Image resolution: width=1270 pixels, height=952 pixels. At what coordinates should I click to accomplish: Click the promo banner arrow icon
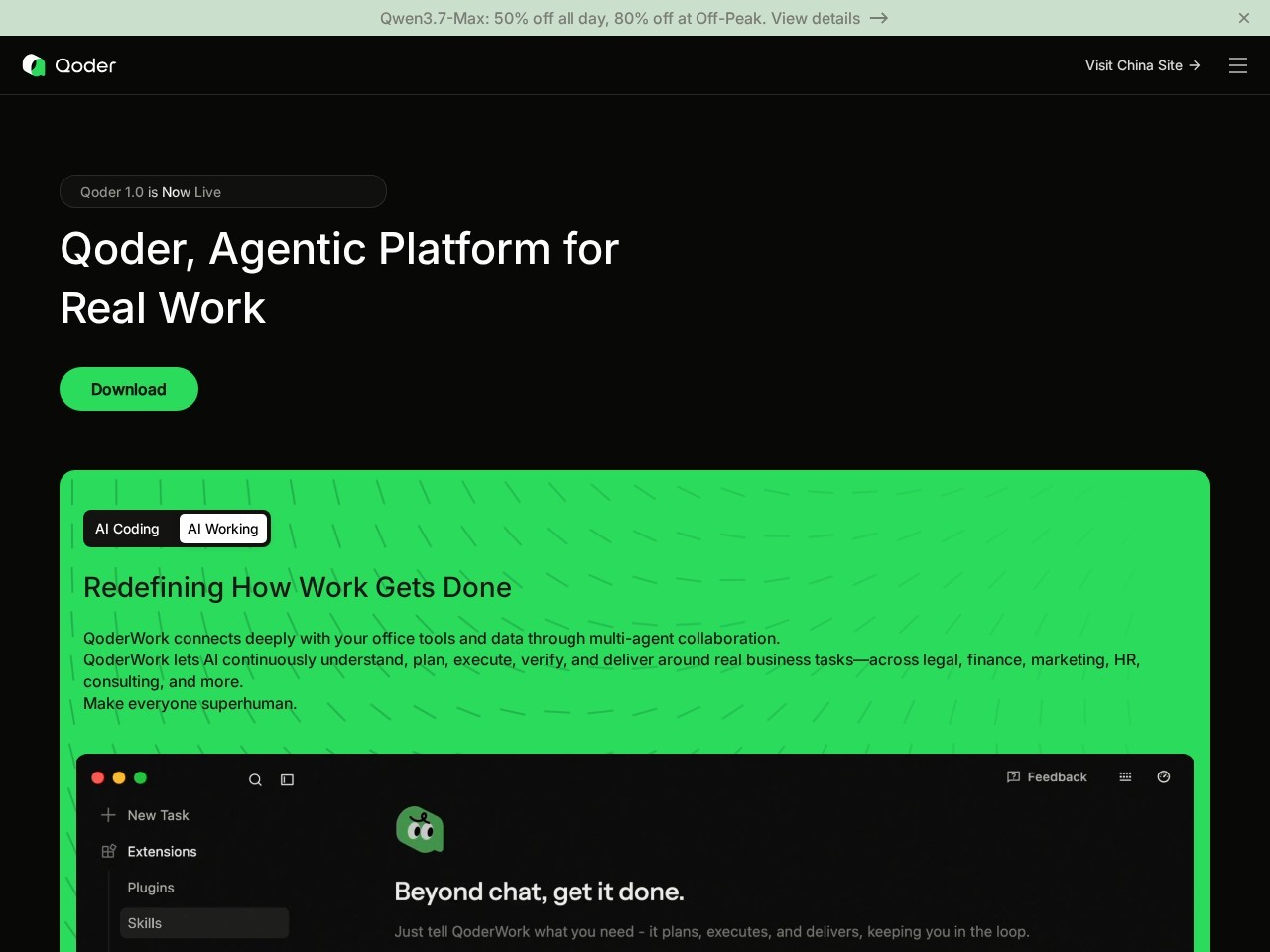[x=879, y=18]
